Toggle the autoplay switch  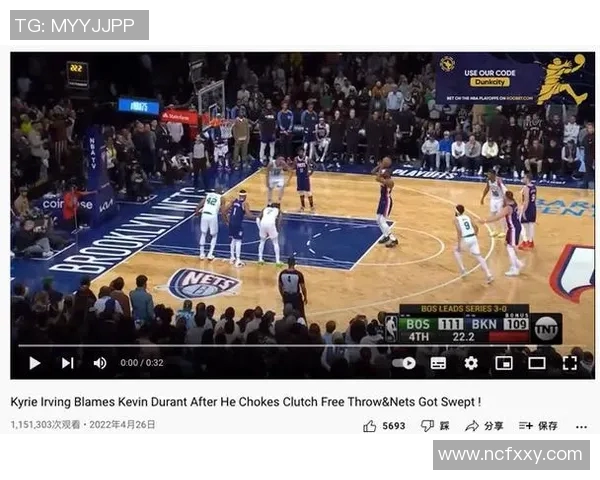pos(404,363)
